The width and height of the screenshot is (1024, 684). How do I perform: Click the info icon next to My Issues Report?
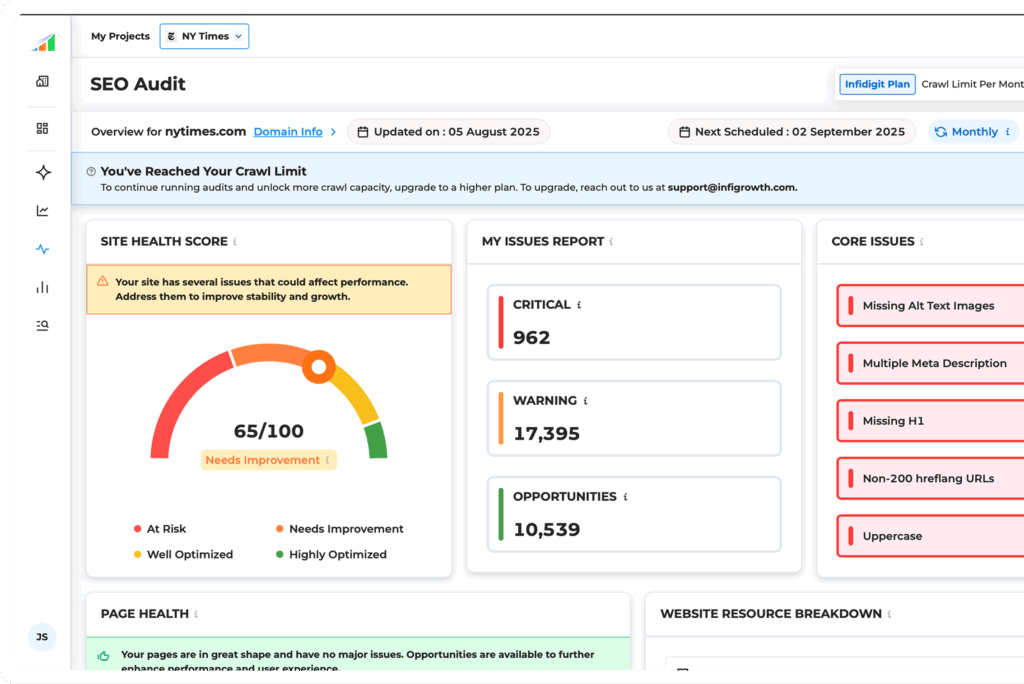coord(611,242)
